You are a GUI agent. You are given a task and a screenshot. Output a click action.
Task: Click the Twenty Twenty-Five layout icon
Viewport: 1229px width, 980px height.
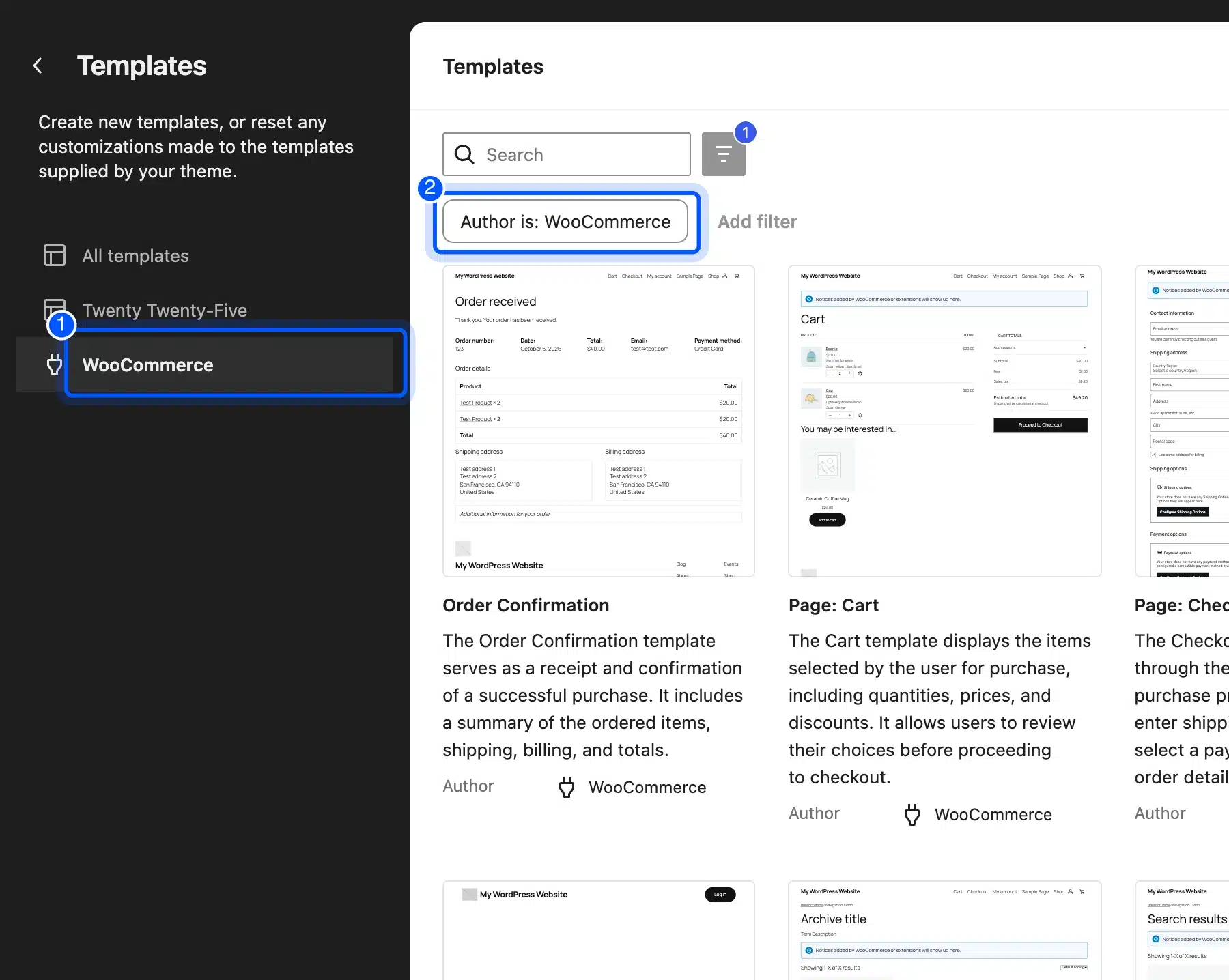55,309
